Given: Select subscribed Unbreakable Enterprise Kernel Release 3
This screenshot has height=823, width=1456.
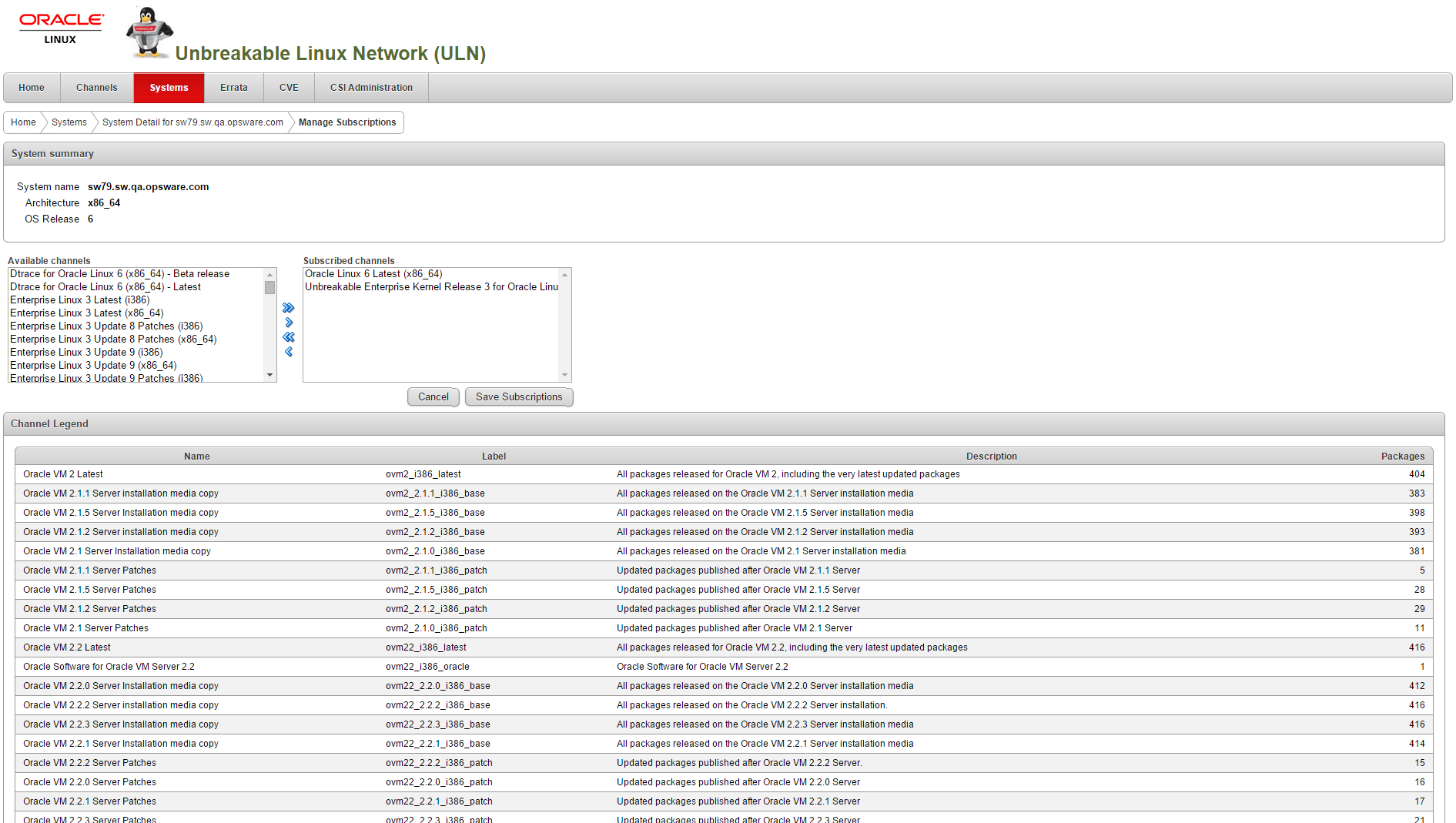Looking at the screenshot, I should coord(431,287).
